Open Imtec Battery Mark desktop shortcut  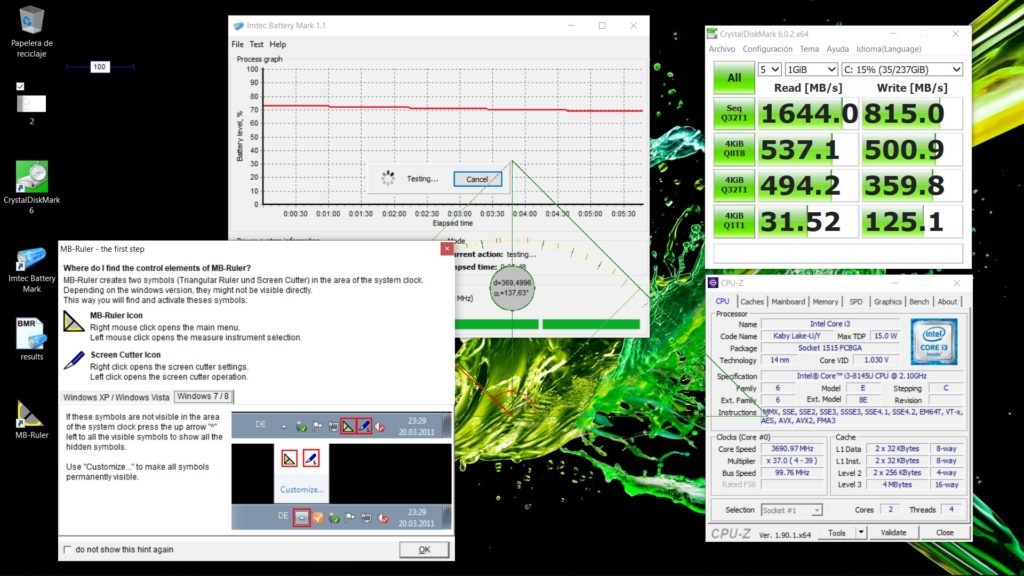31,269
